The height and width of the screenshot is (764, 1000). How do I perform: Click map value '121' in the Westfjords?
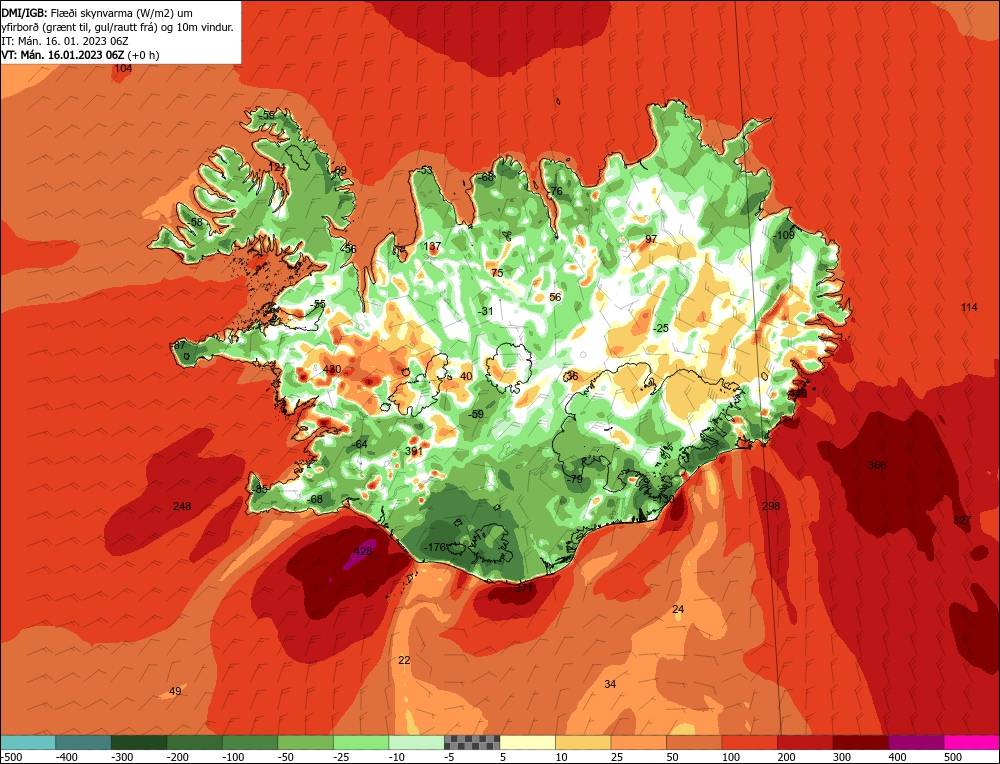[277, 167]
